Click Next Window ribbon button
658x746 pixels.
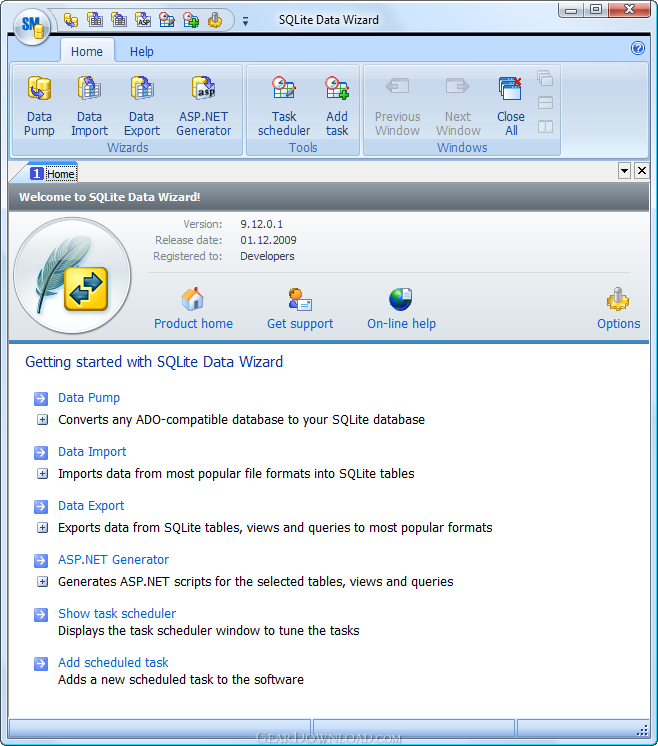tap(458, 107)
